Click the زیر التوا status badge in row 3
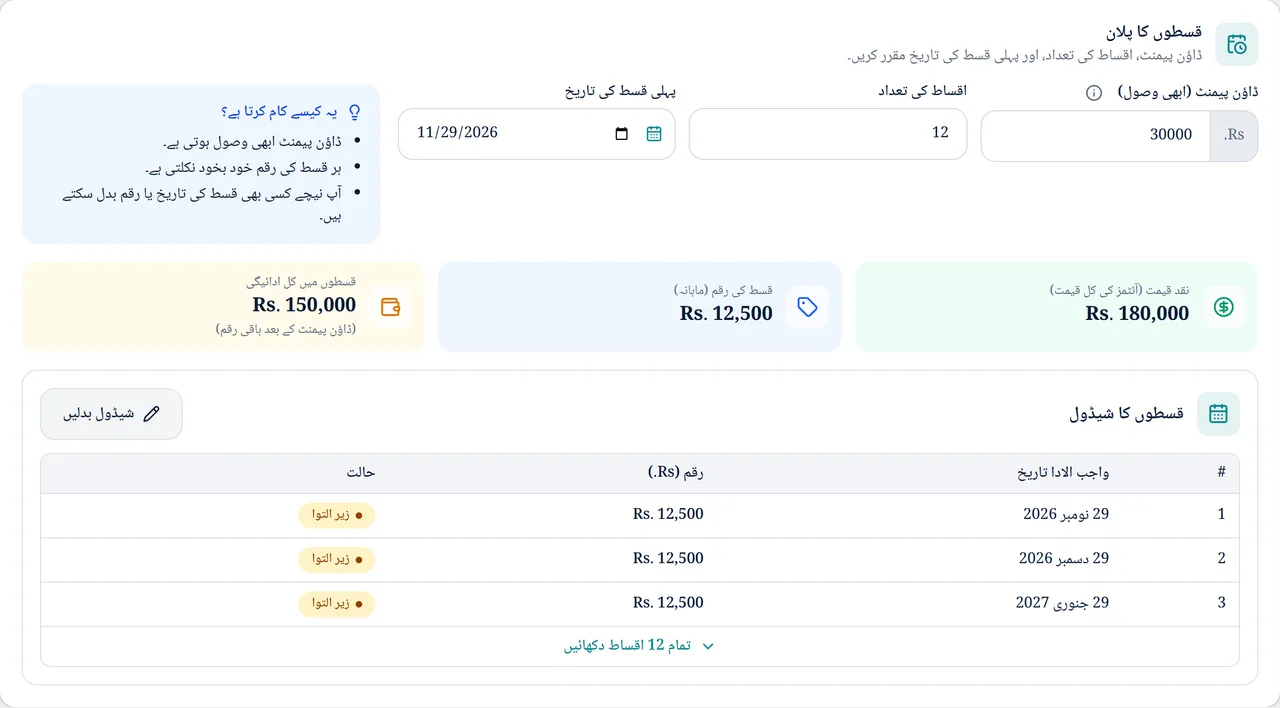Image resolution: width=1280 pixels, height=708 pixels. 337,603
